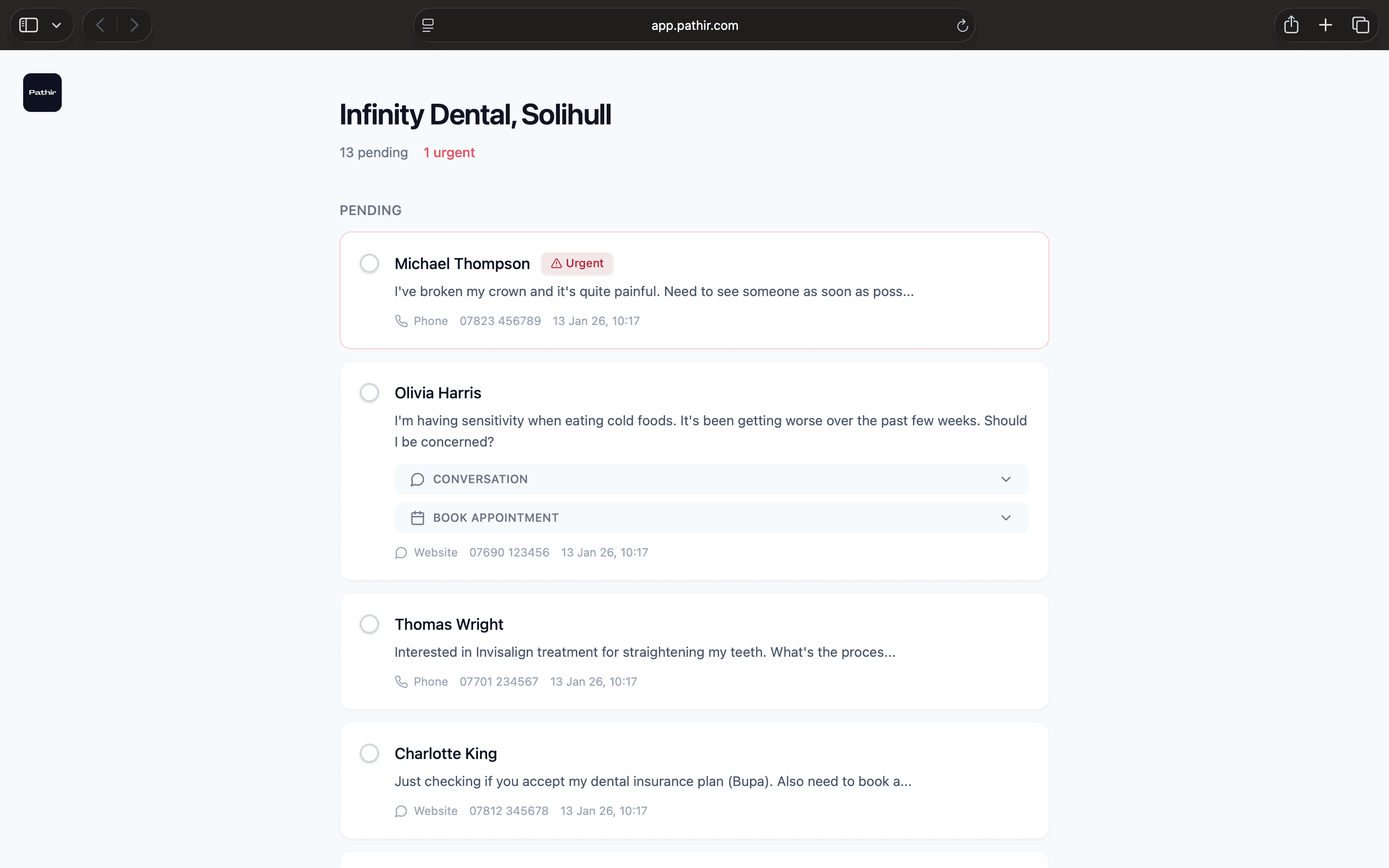
Task: Open sidebar options dropdown arrow
Action: [x=56, y=25]
